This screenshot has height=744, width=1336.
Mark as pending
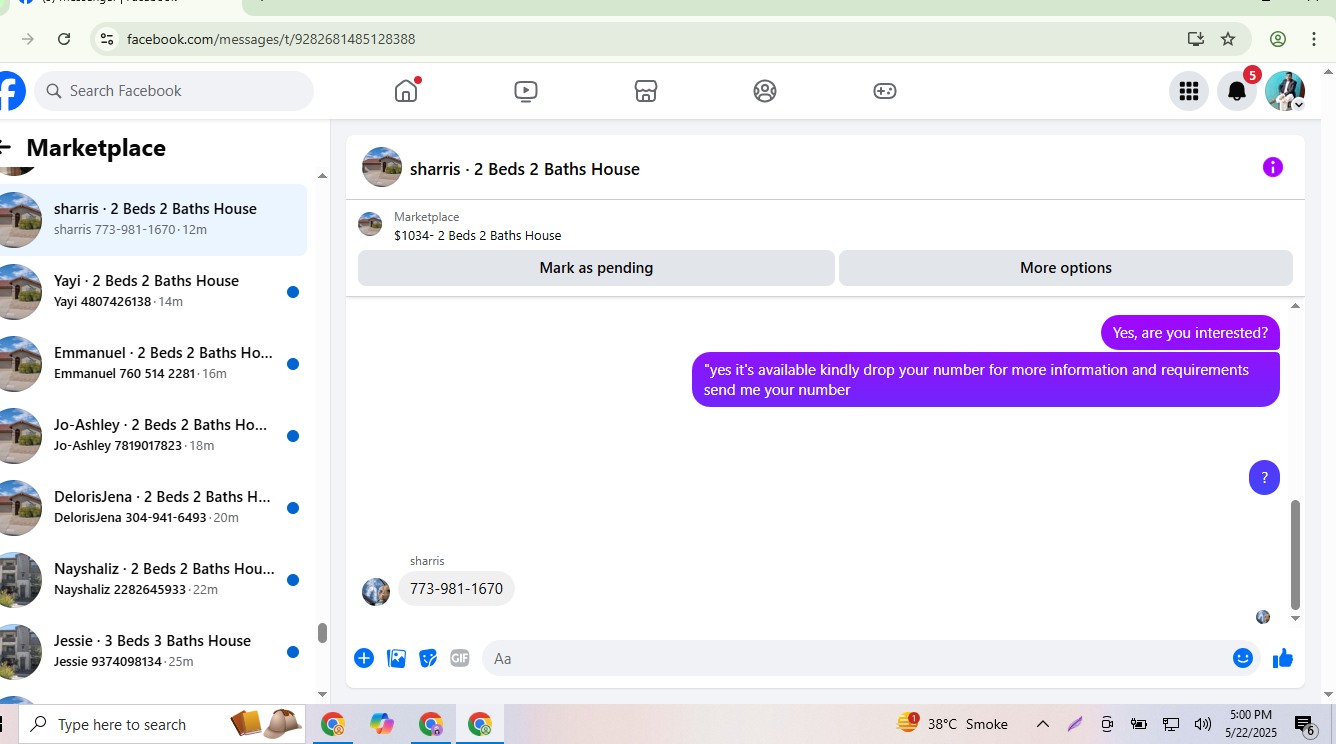pyautogui.click(x=596, y=268)
